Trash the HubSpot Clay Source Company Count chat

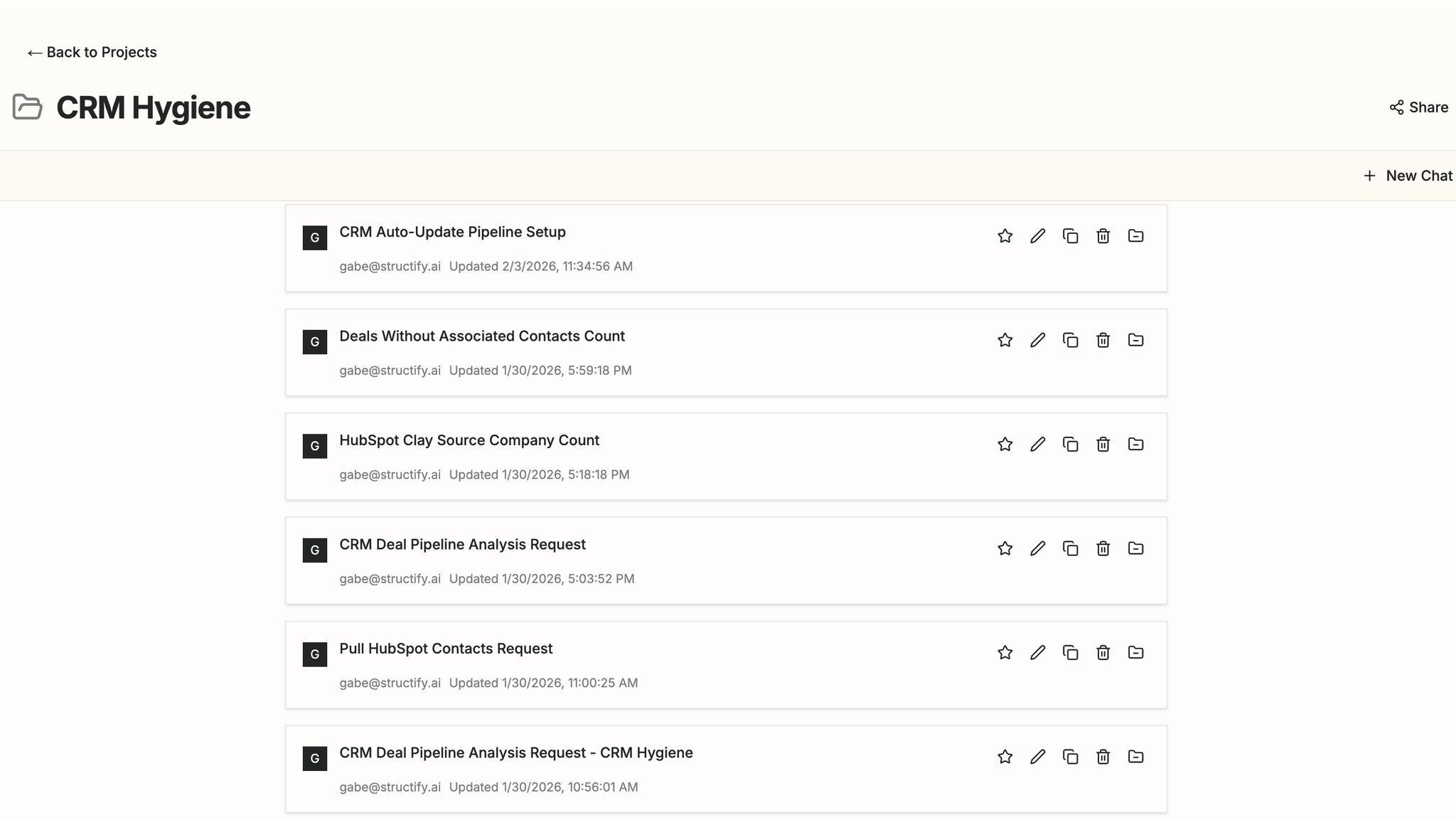(1103, 444)
